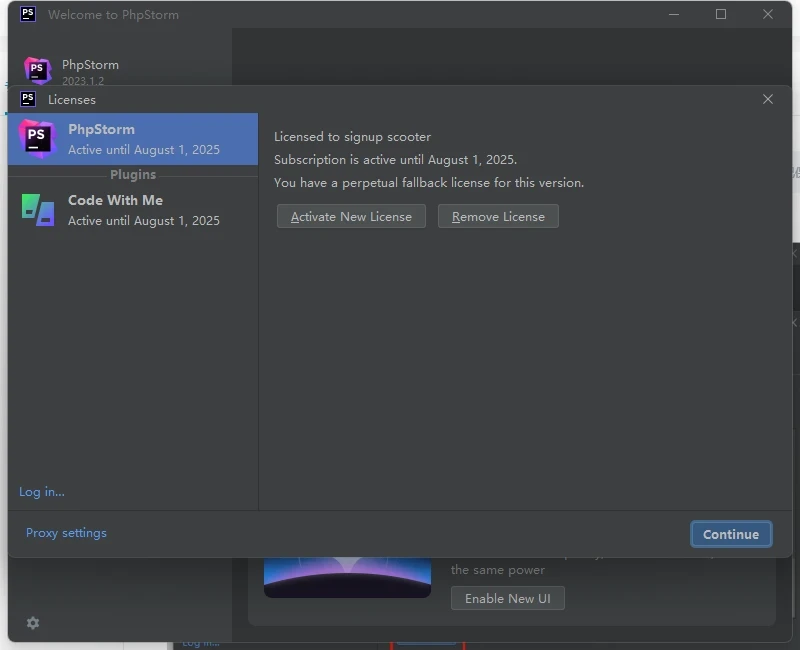Select the Code With Me license entry label

tap(115, 200)
